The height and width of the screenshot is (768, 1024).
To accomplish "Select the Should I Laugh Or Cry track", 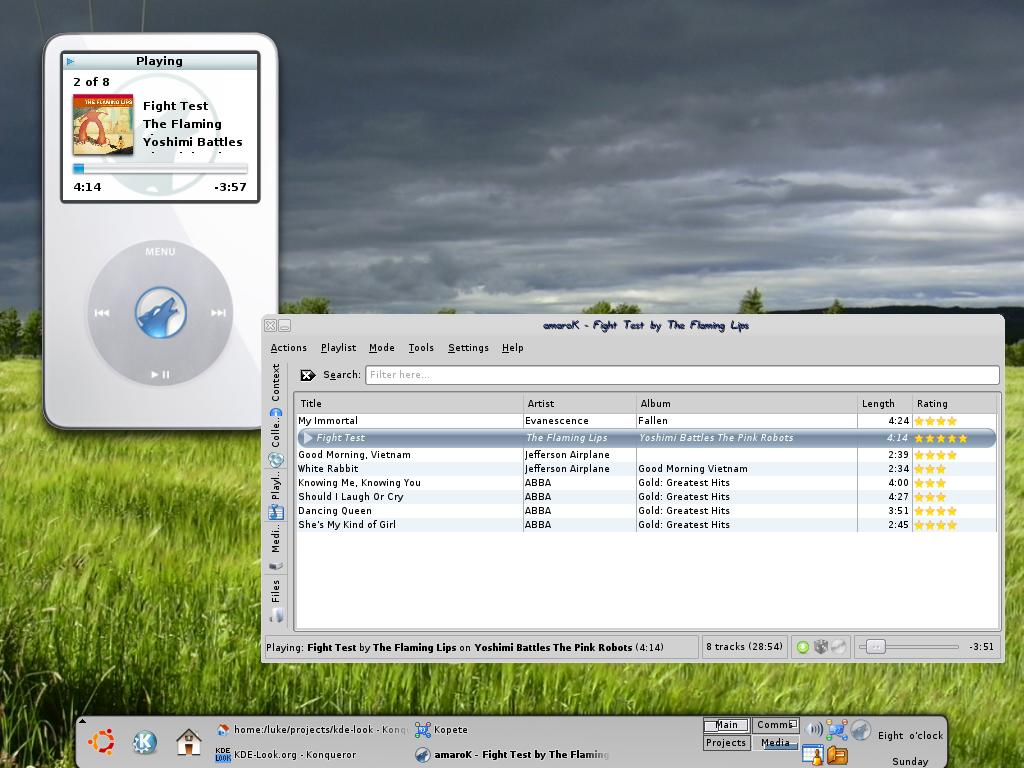I will (x=646, y=497).
